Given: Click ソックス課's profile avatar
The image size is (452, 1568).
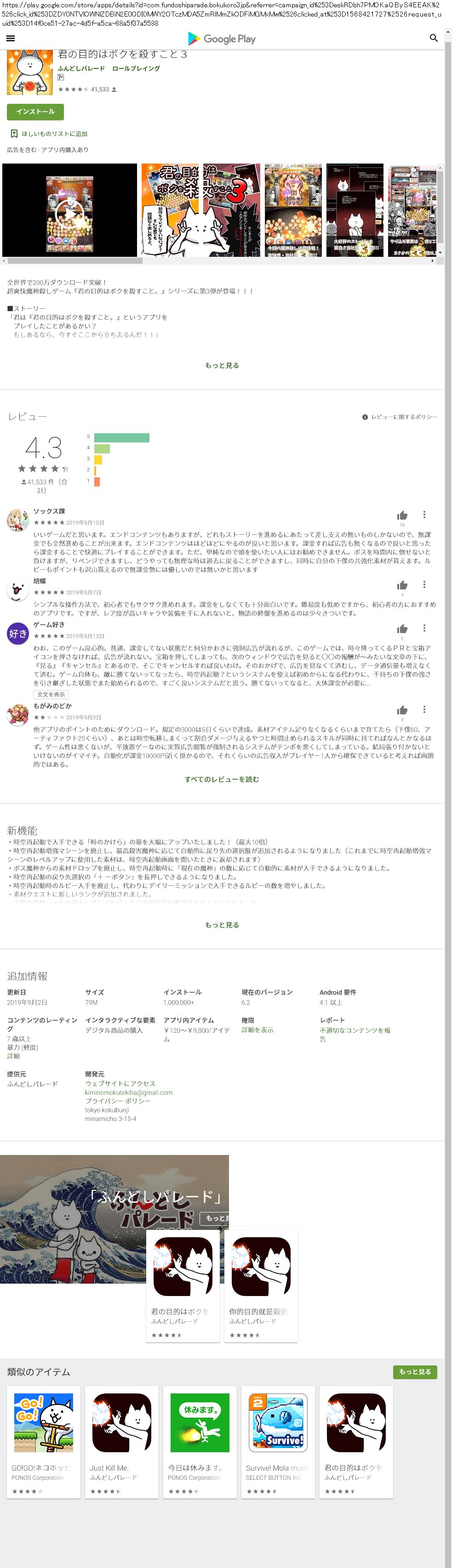Looking at the screenshot, I should coord(17,521).
